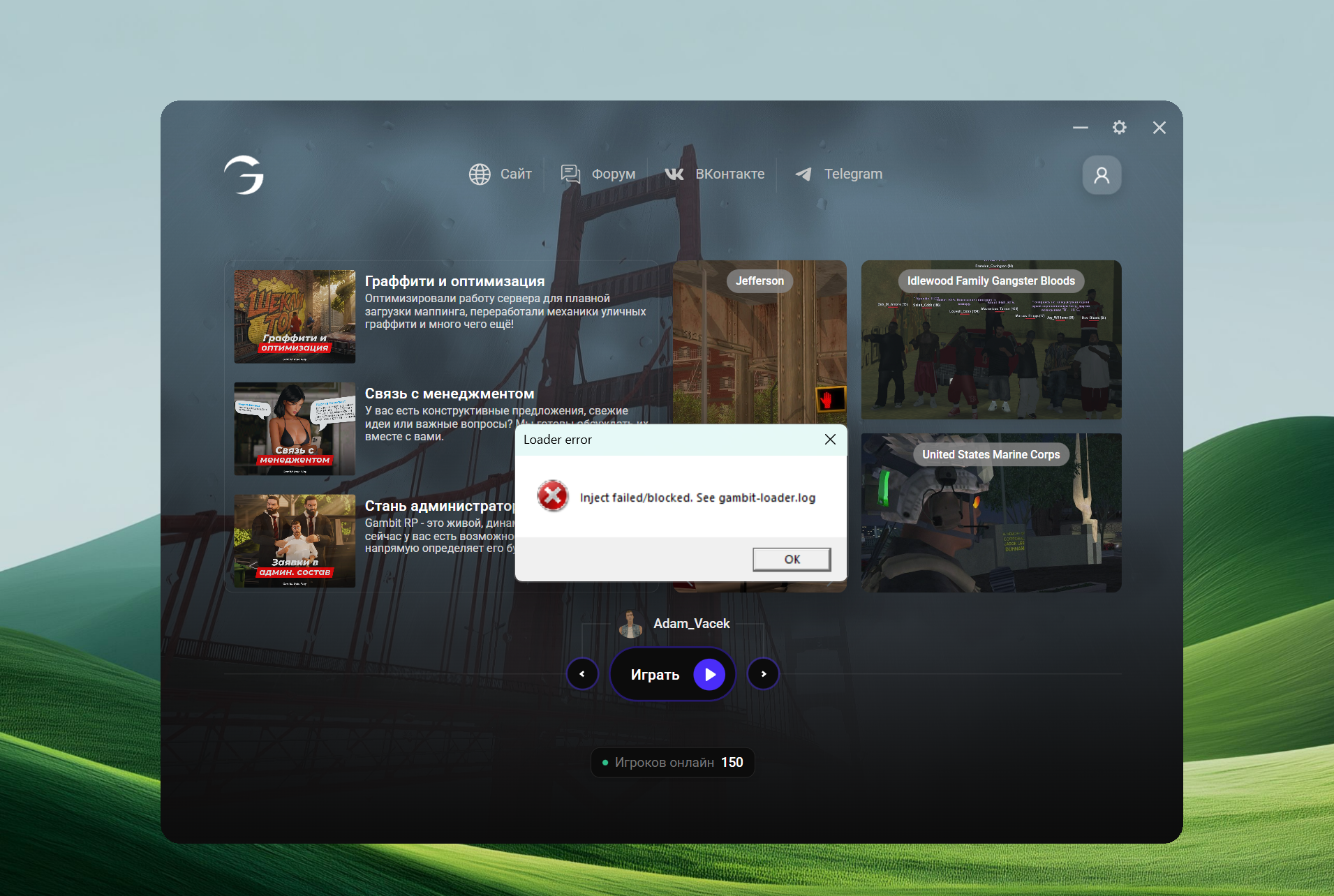Switch to previous character with left arrow
The width and height of the screenshot is (1334, 896).
click(582, 674)
